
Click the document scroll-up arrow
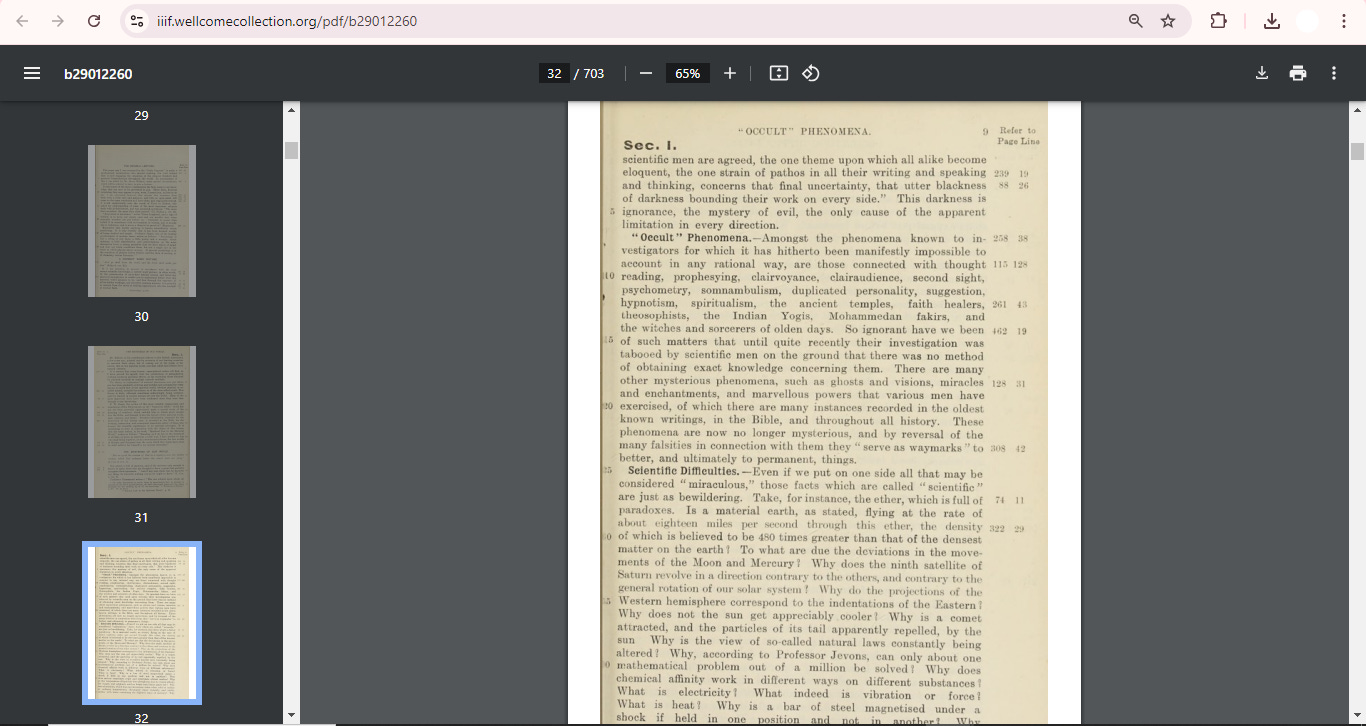[1357, 110]
